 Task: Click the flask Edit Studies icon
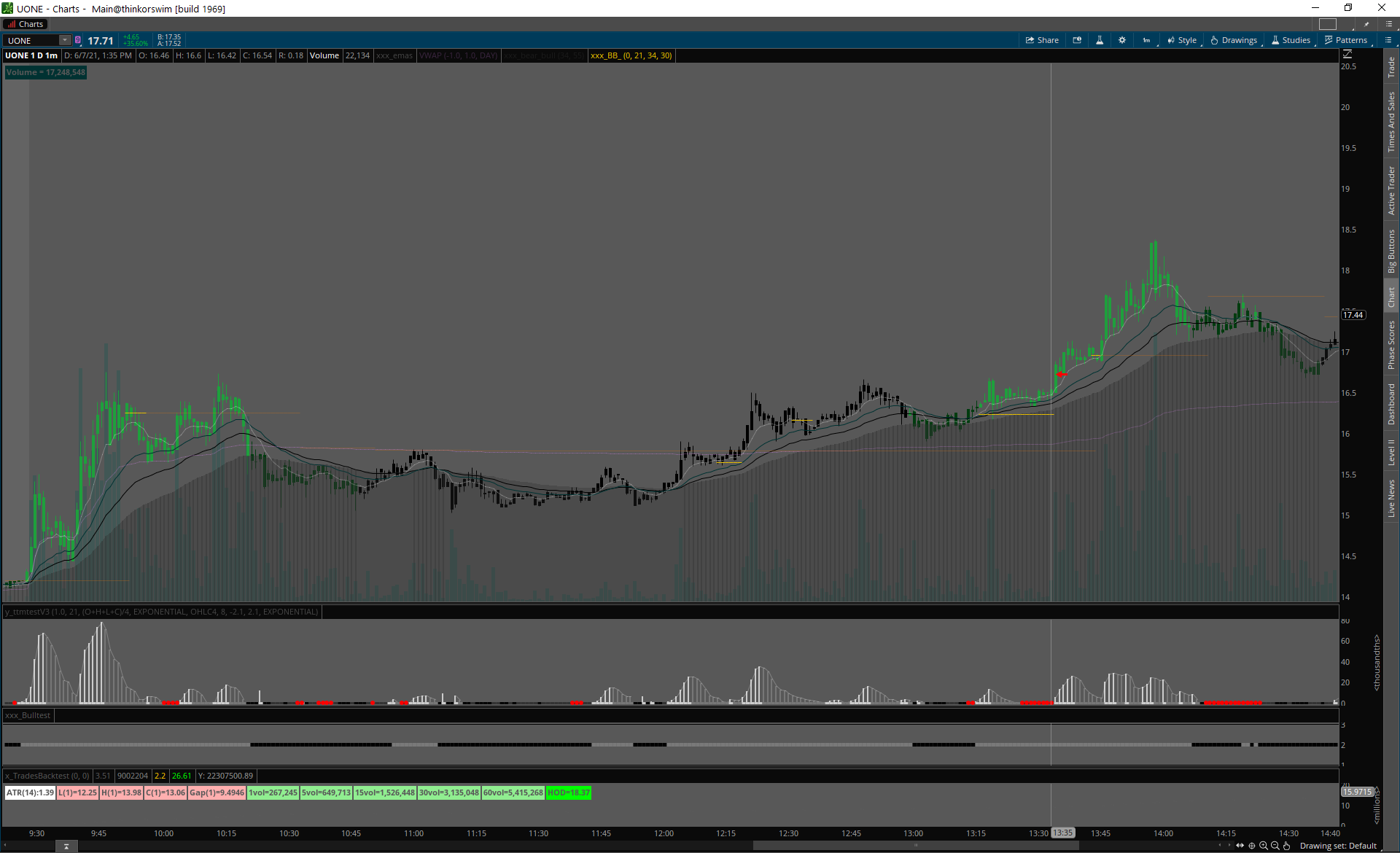click(x=1100, y=40)
